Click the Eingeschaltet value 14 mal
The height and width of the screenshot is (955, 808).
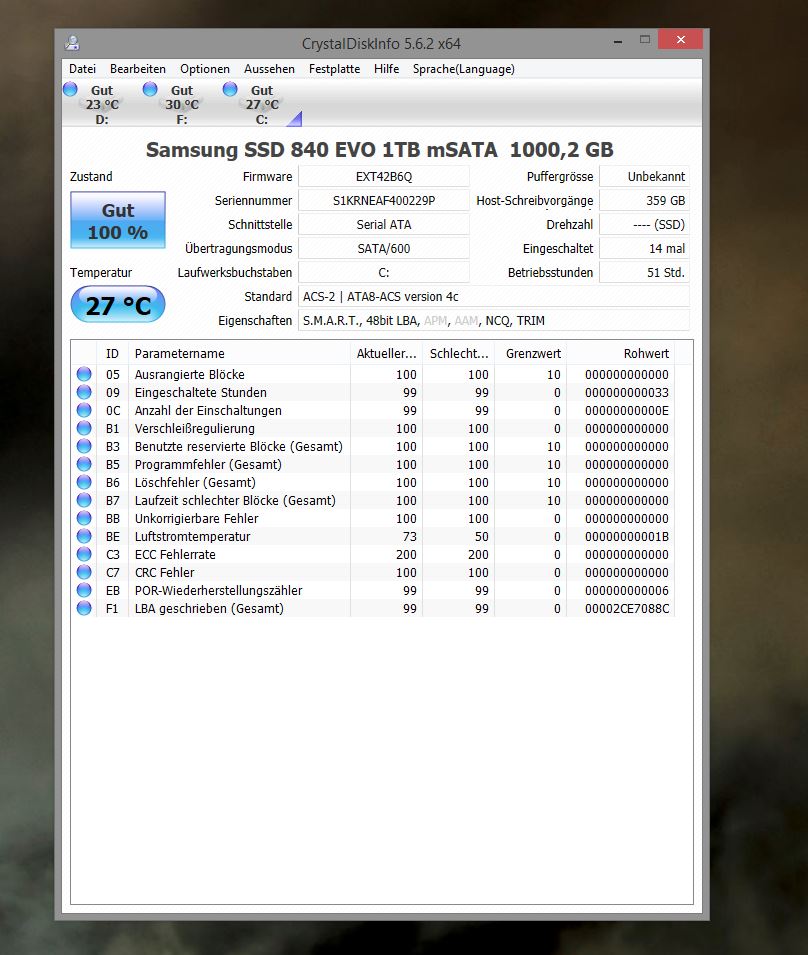coord(644,248)
